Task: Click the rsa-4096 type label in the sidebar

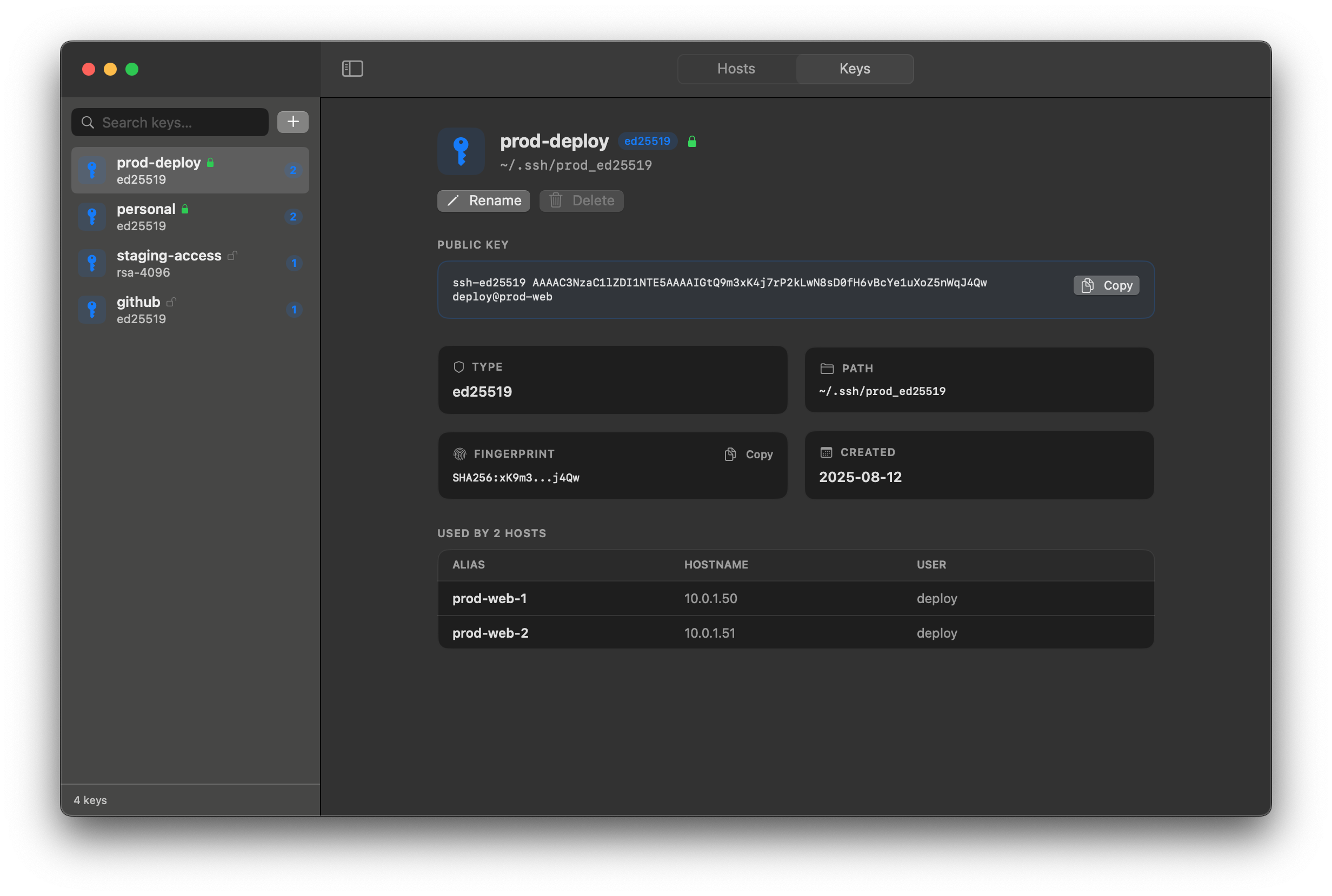Action: 143,272
